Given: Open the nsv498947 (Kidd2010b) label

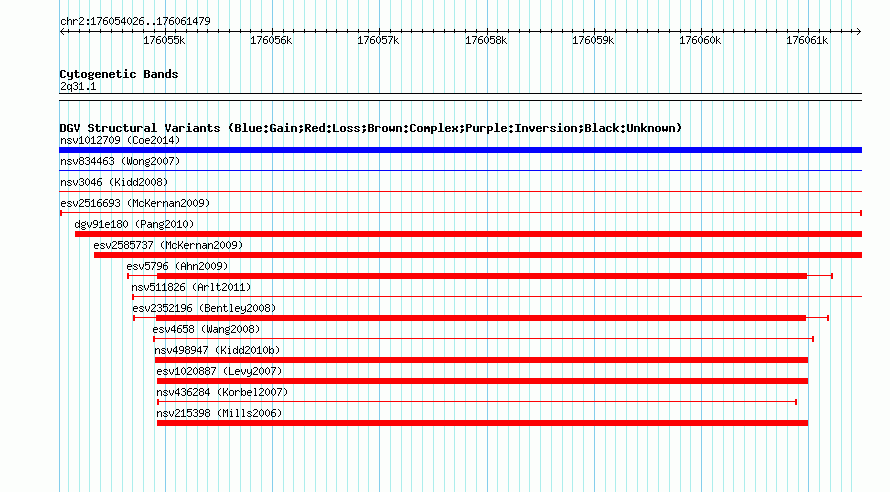Looking at the screenshot, I should 217,350.
